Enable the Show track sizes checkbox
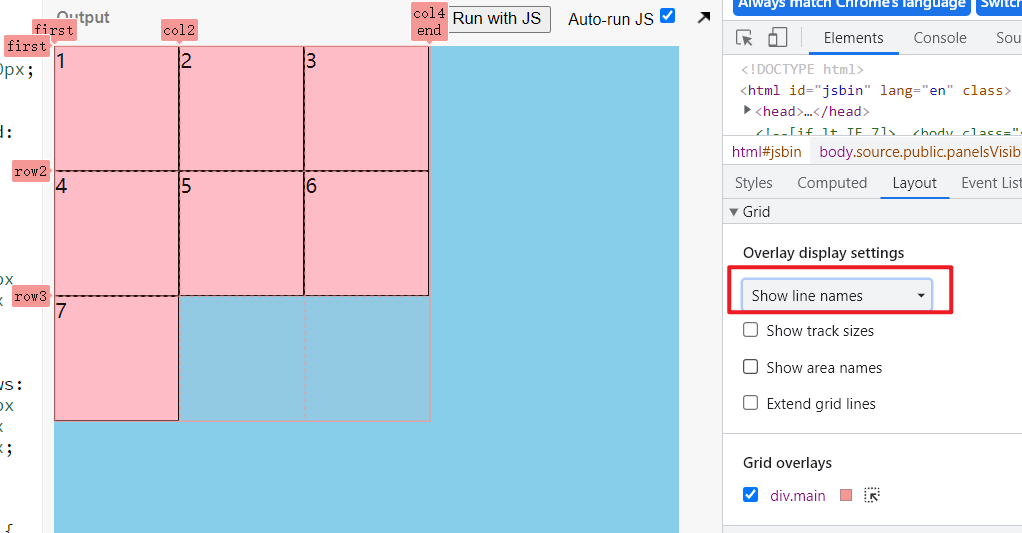 [751, 330]
